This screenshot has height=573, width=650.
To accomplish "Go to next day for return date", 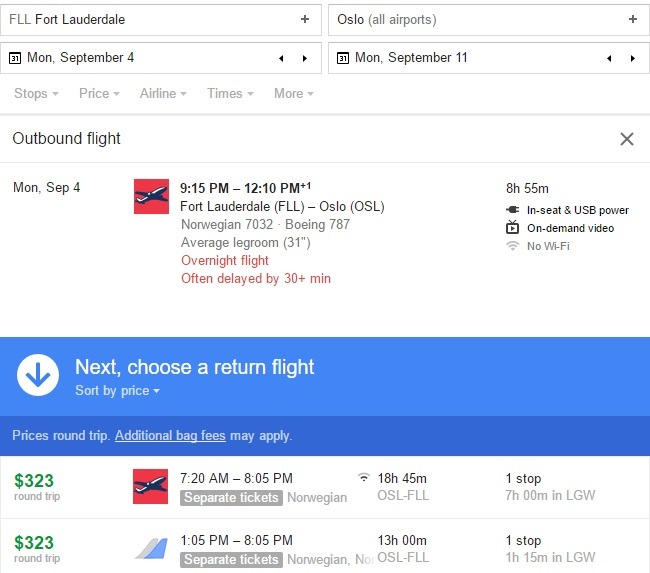I will point(633,58).
